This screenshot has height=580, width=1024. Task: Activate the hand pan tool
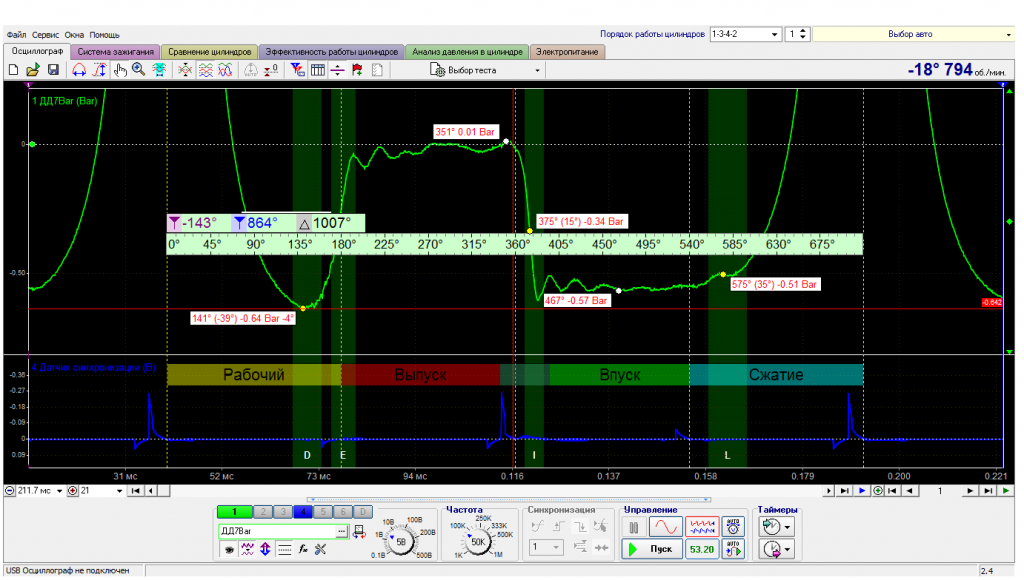point(120,70)
